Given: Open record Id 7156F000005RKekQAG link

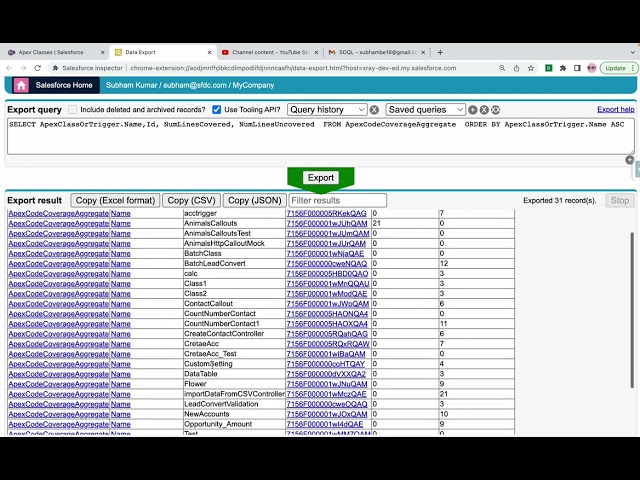Looking at the screenshot, I should tap(327, 213).
